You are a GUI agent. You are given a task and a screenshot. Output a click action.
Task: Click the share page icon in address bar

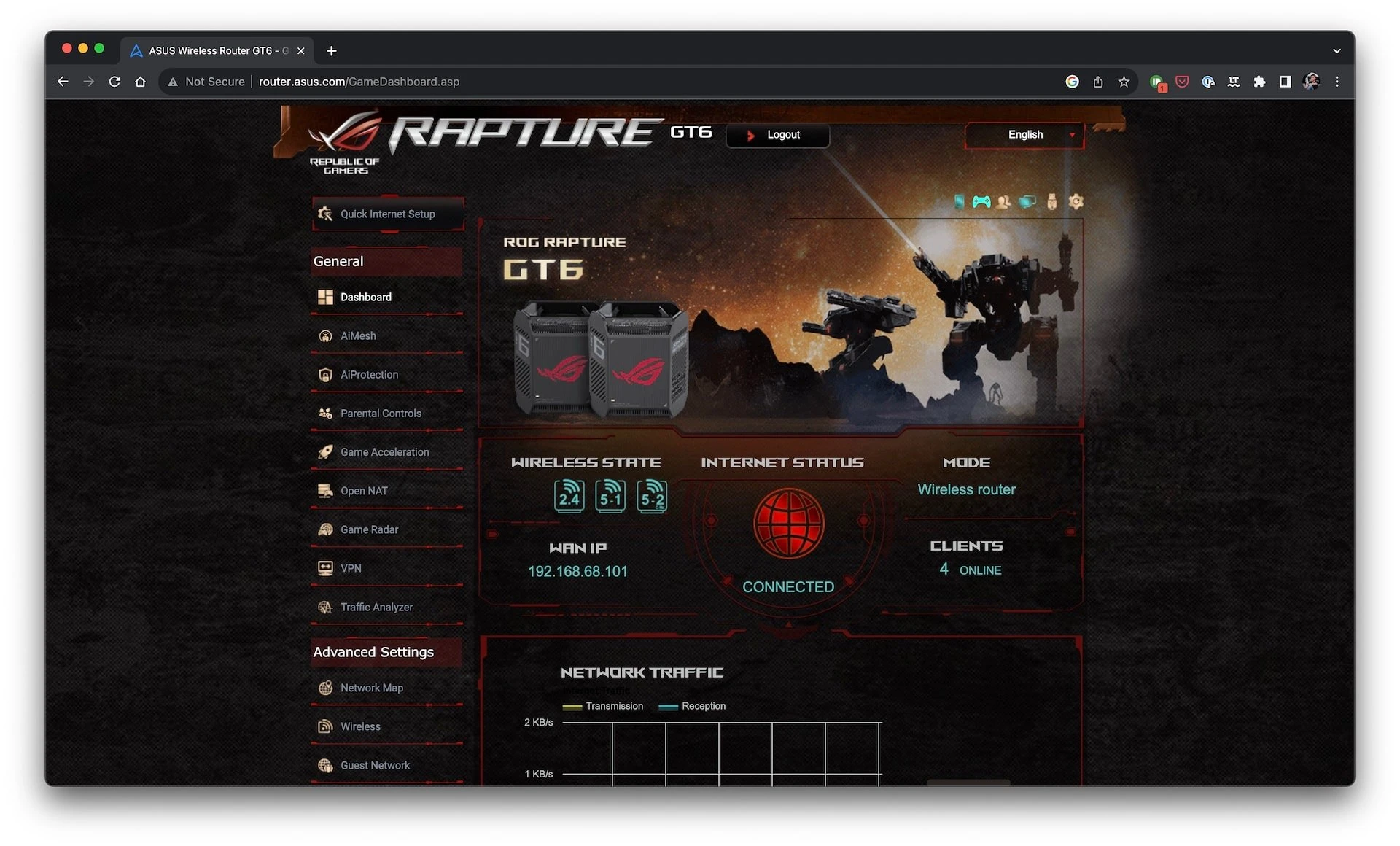(x=1098, y=82)
